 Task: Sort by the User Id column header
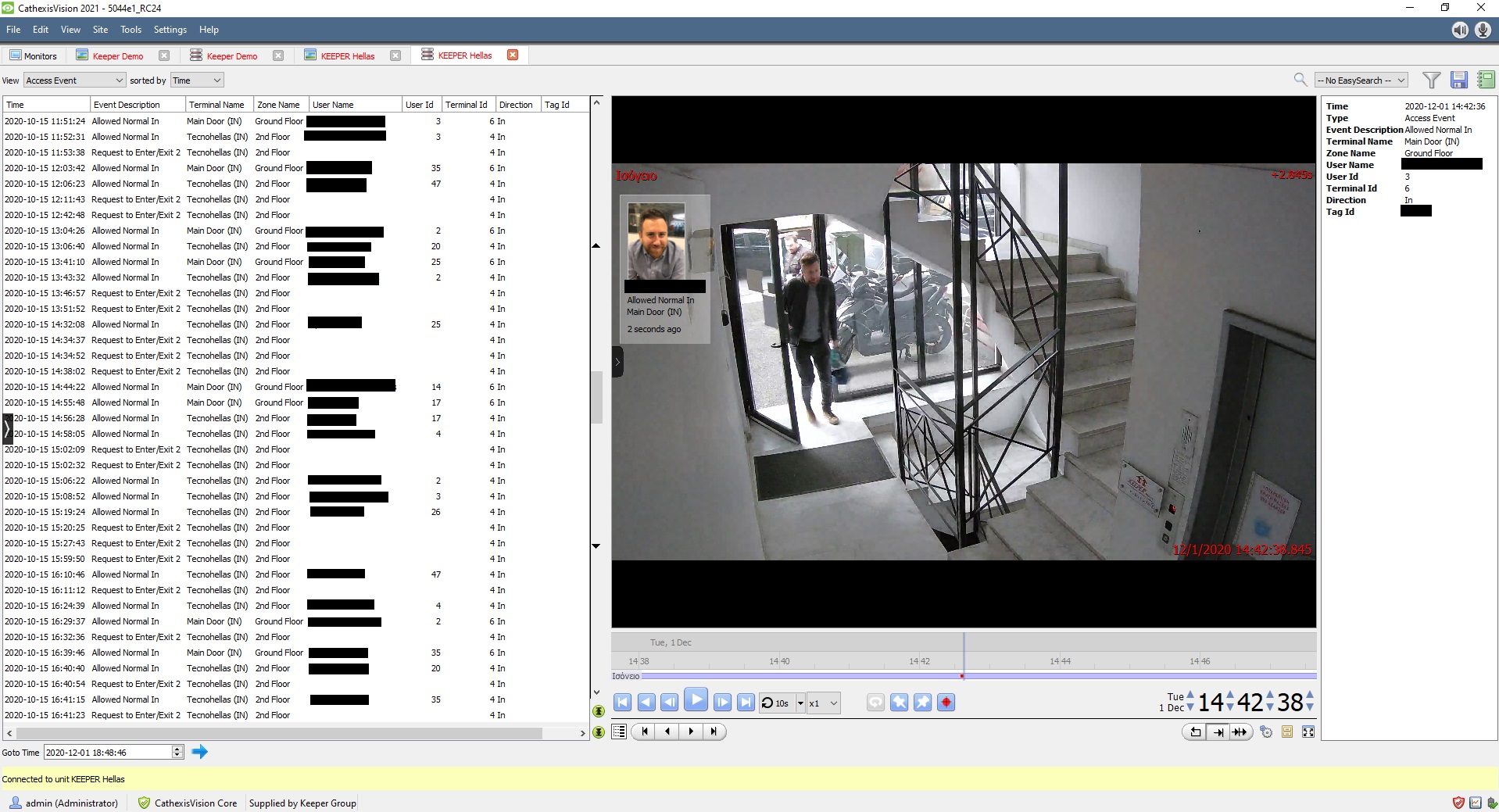point(421,105)
